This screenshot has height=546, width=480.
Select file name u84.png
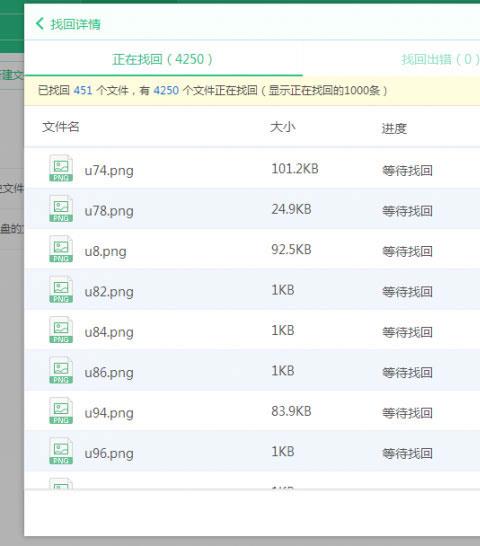coord(109,333)
